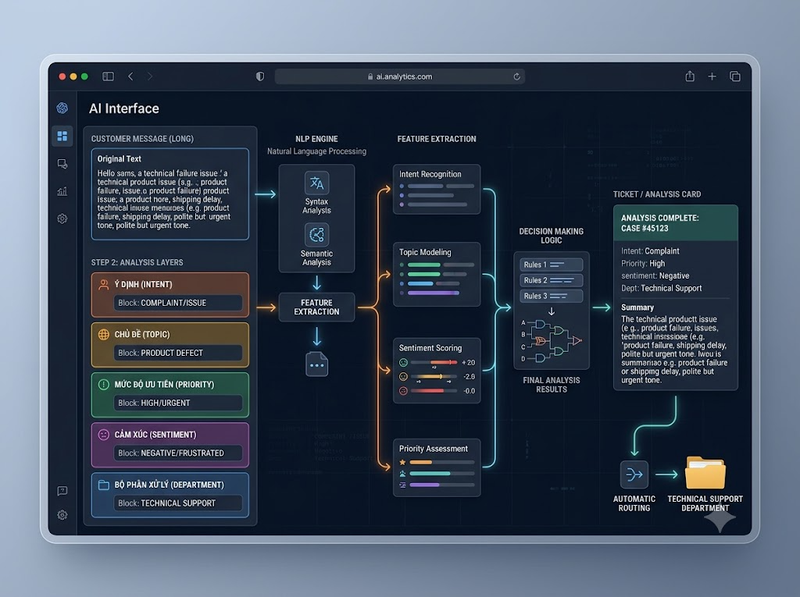Click the AI Interface page title
Image resolution: width=800 pixels, height=597 pixels.
[x=124, y=108]
